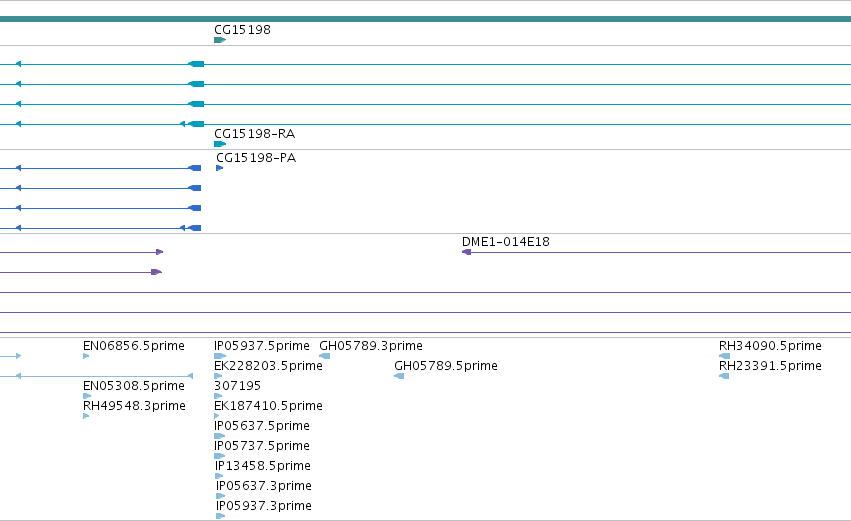Click the RH34090.5prime EST glyph
This screenshot has width=851, height=521.
(x=724, y=356)
